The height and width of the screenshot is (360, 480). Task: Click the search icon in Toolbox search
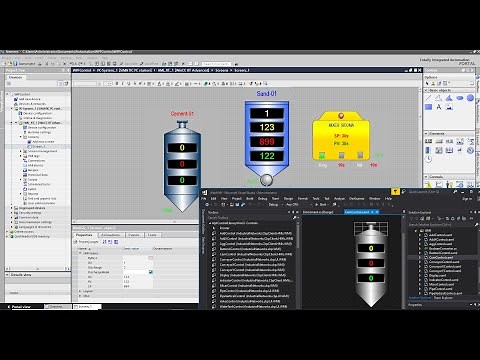(294, 218)
